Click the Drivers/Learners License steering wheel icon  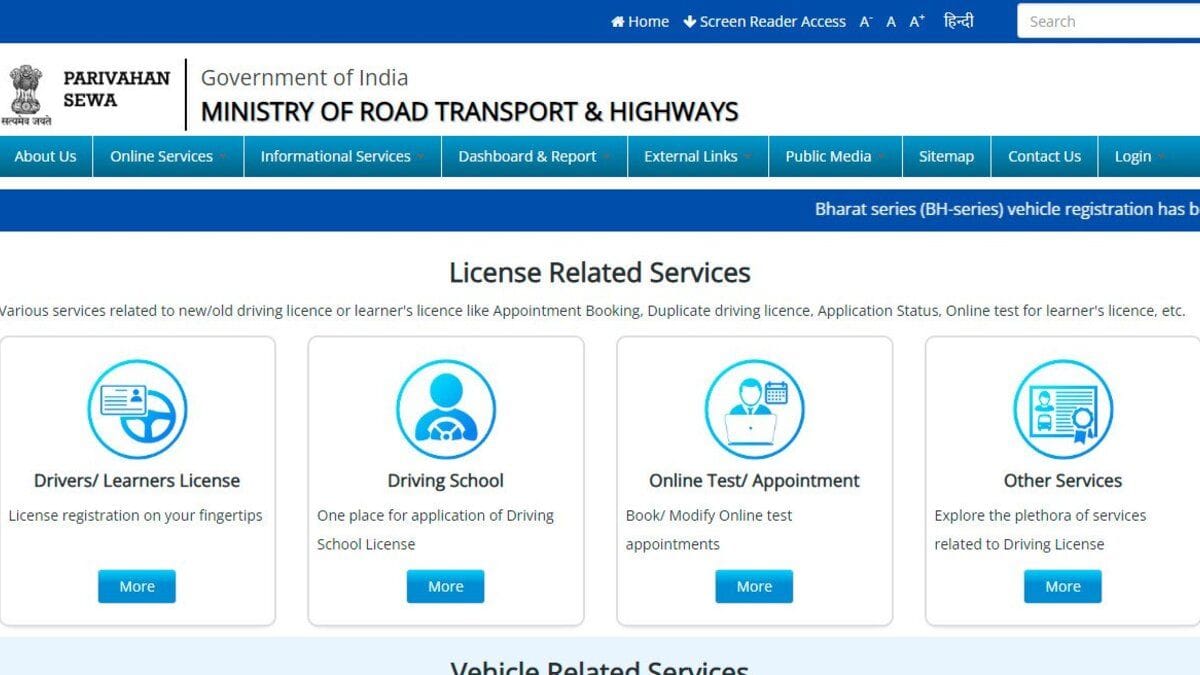(x=137, y=409)
